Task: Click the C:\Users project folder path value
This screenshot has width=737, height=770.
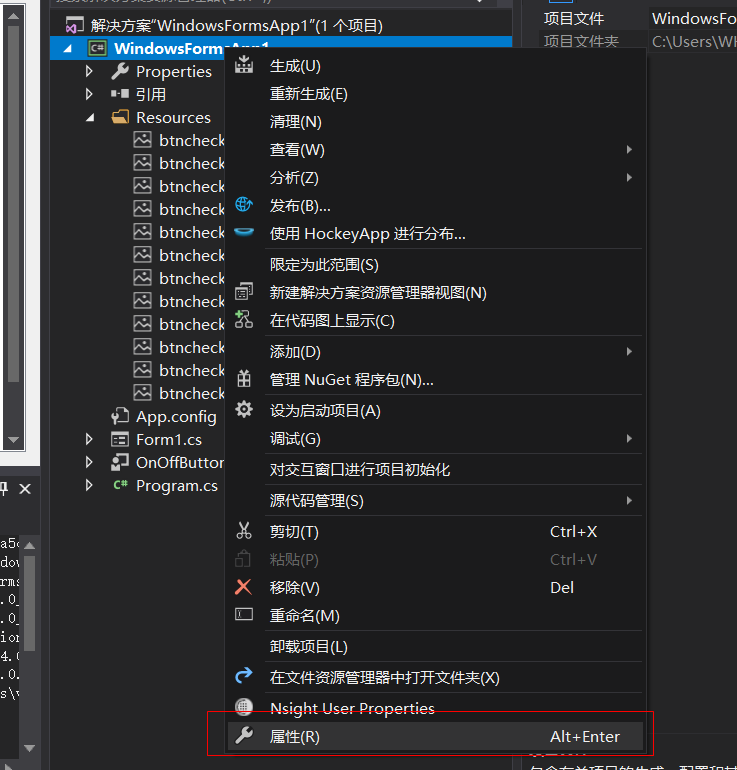Action: tap(694, 42)
